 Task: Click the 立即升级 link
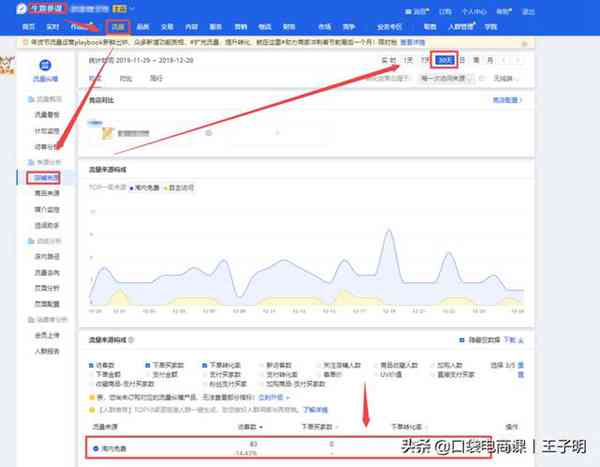pos(273,397)
